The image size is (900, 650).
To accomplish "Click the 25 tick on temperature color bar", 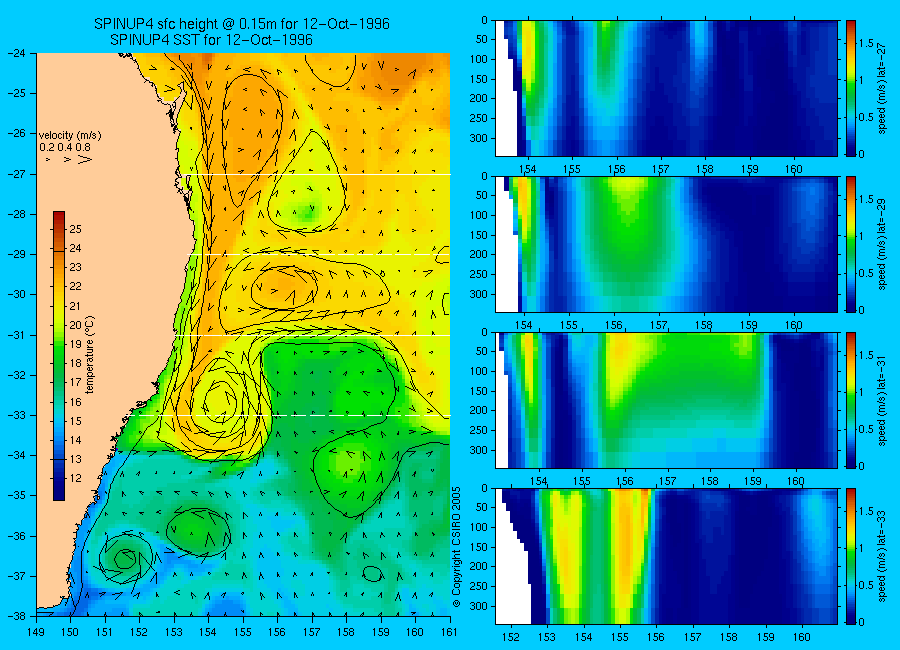I will (x=75, y=229).
